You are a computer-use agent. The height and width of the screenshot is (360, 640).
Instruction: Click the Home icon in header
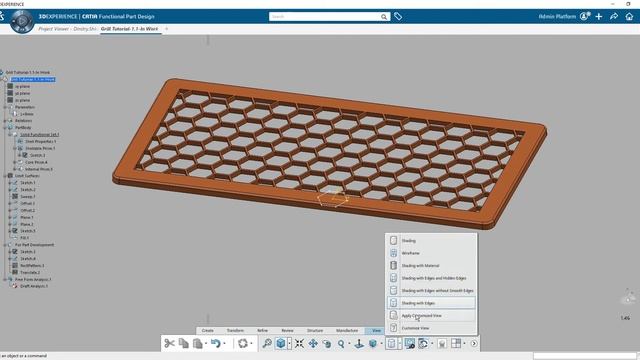click(629, 16)
